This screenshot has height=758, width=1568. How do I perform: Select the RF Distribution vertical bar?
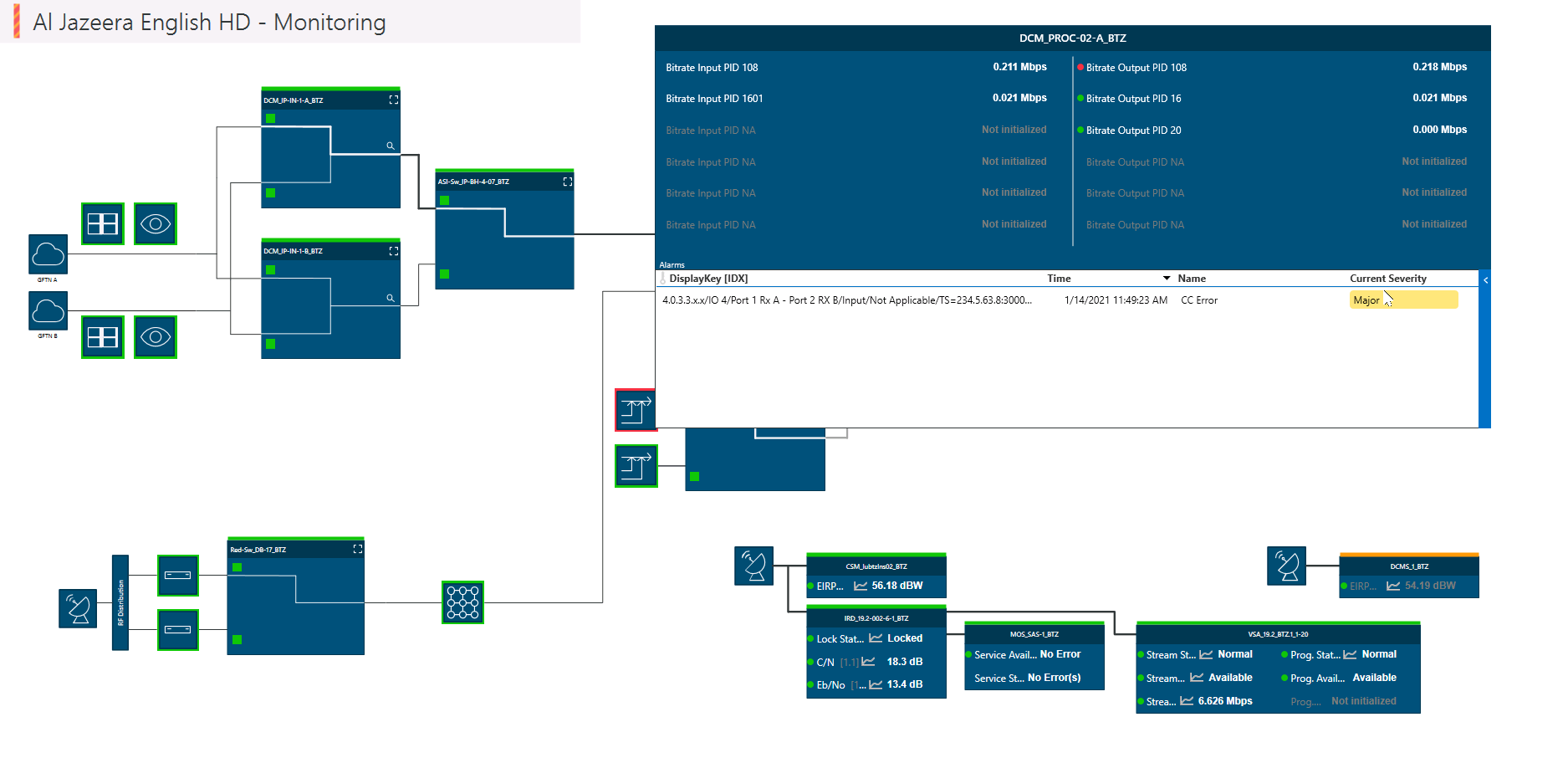coord(120,602)
